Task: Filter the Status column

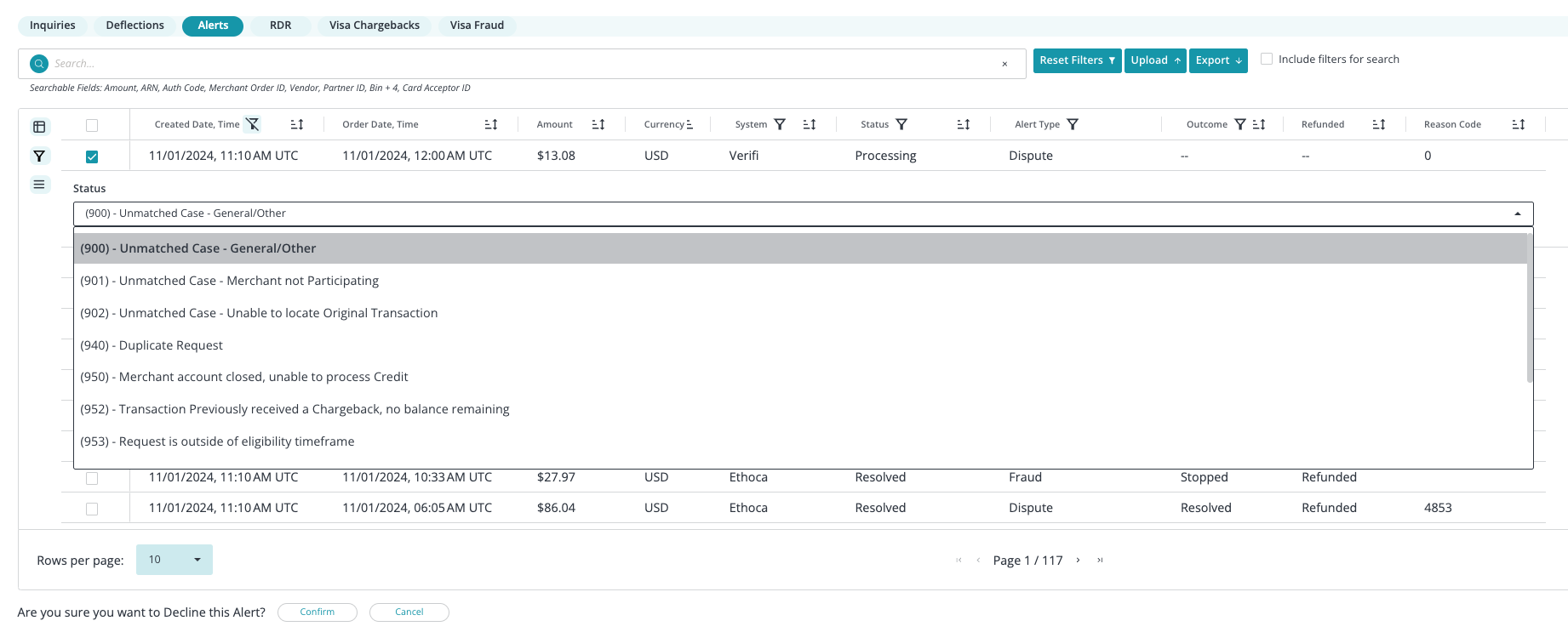Action: tap(901, 124)
